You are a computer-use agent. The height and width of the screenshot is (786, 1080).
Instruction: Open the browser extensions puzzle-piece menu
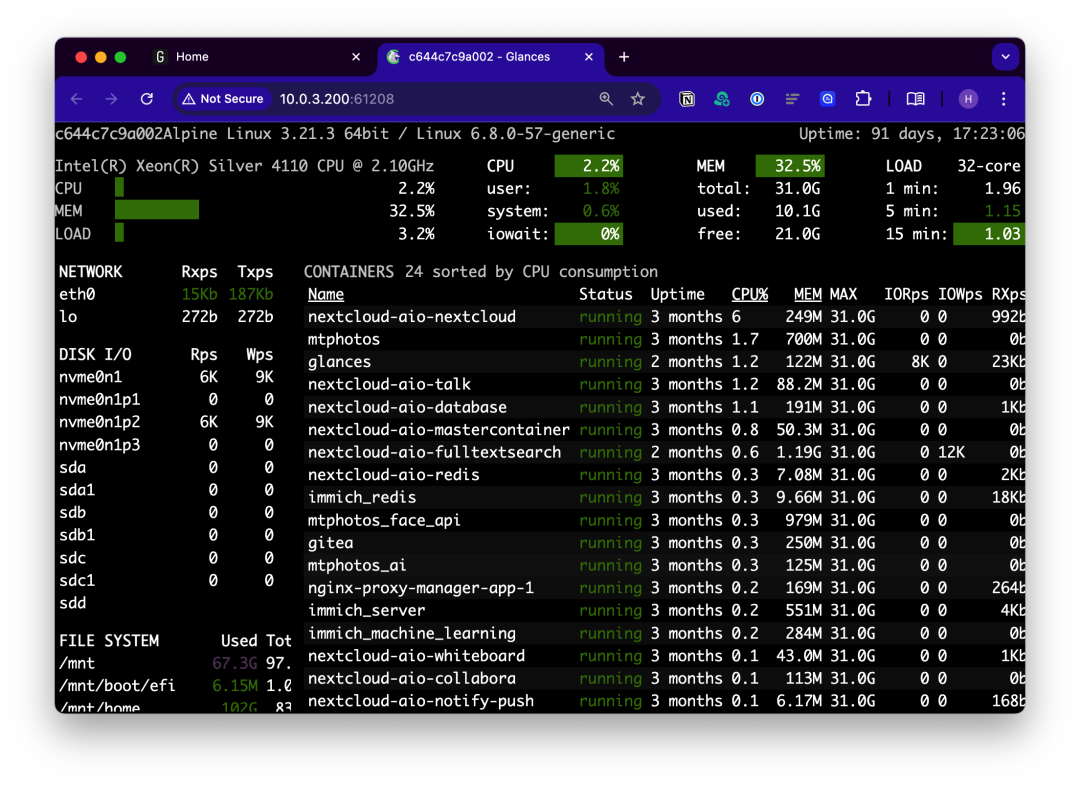tap(862, 99)
